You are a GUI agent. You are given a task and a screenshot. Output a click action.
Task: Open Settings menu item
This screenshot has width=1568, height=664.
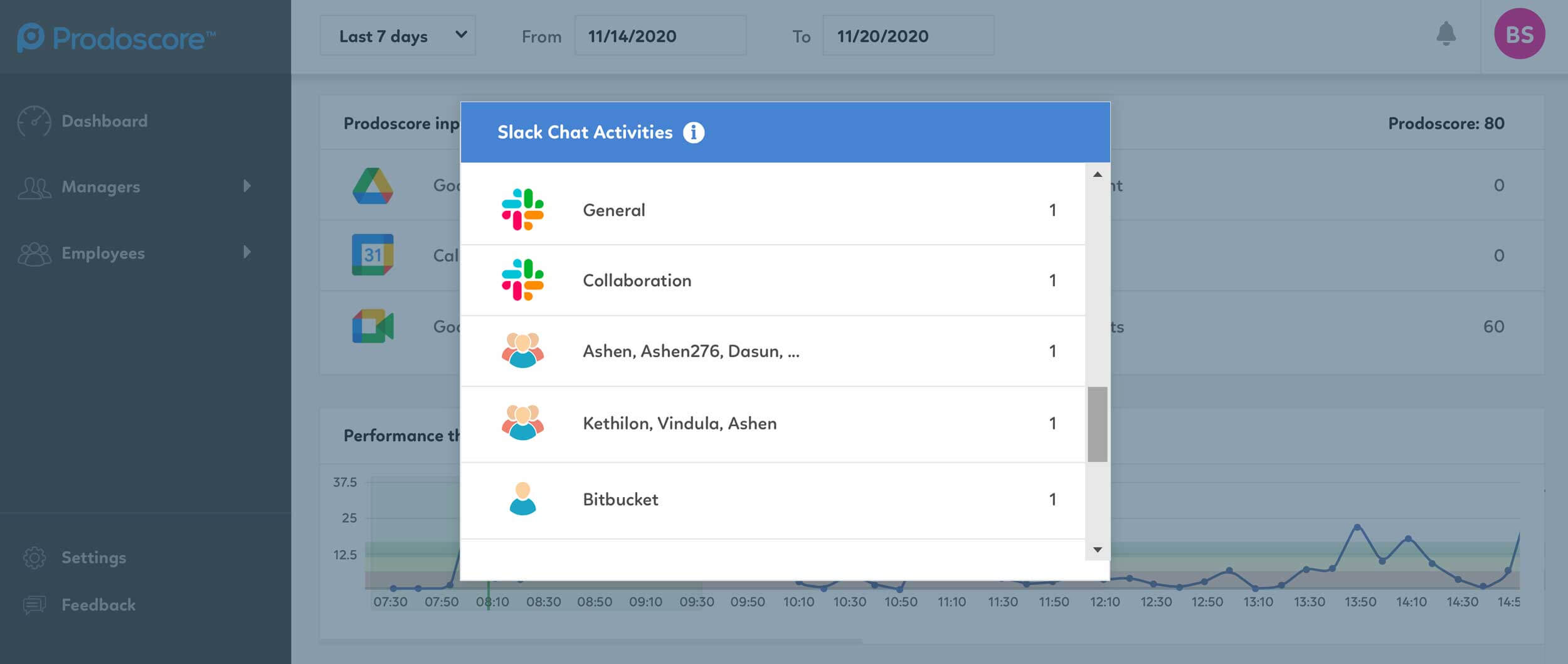94,557
